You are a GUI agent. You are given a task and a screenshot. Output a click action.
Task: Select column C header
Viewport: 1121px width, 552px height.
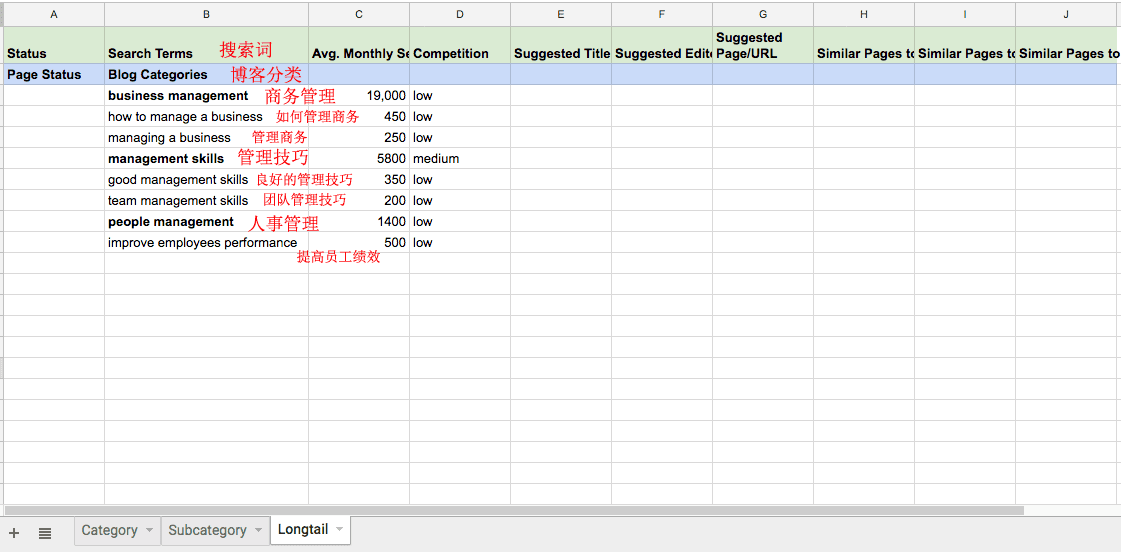click(359, 14)
